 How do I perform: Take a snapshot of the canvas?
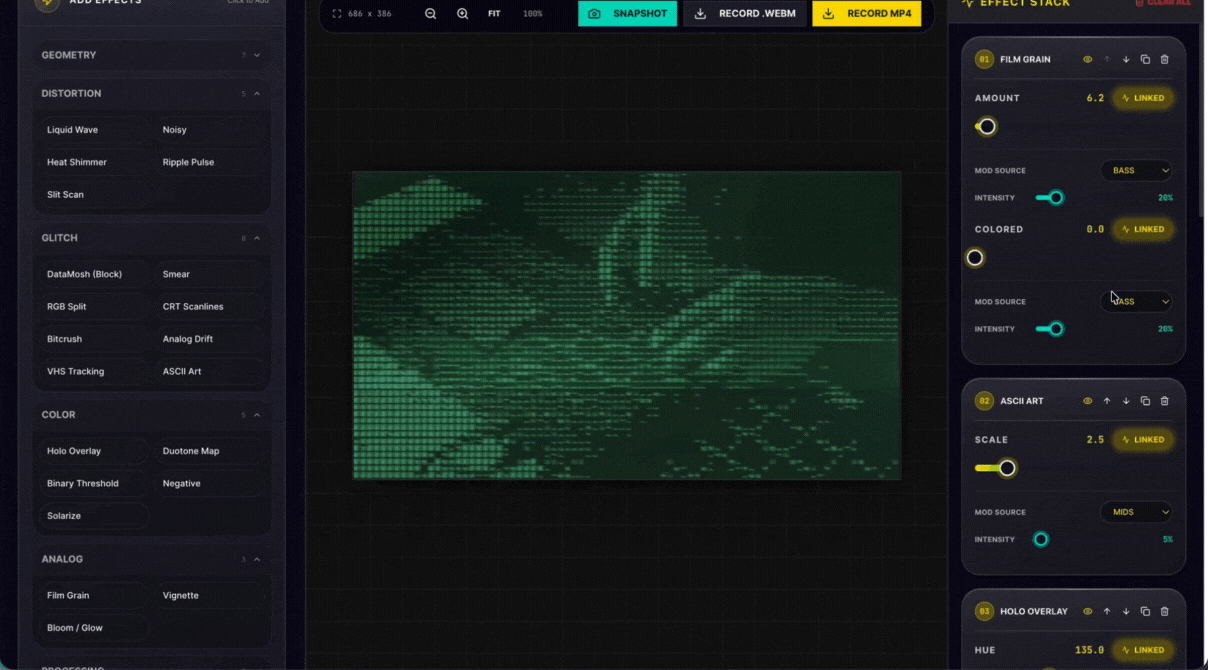(x=627, y=14)
